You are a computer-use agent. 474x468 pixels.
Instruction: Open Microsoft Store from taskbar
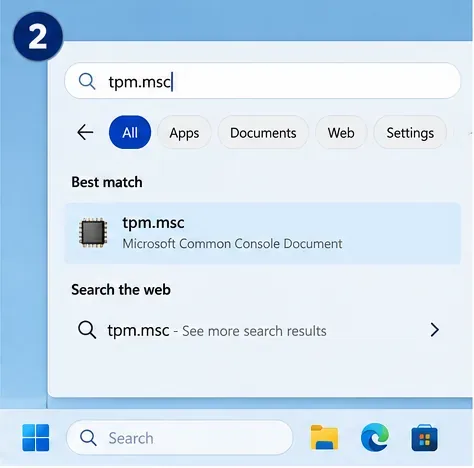coord(424,438)
